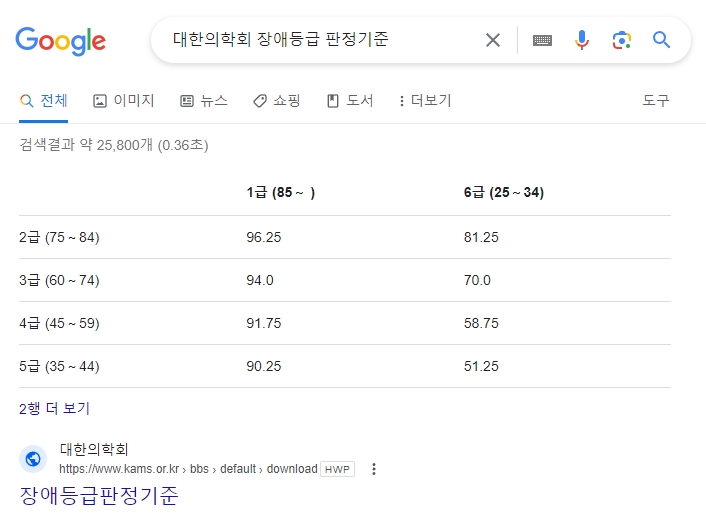Select the 2급 (75 ~ 84) row label
The height and width of the screenshot is (525, 706).
point(59,237)
